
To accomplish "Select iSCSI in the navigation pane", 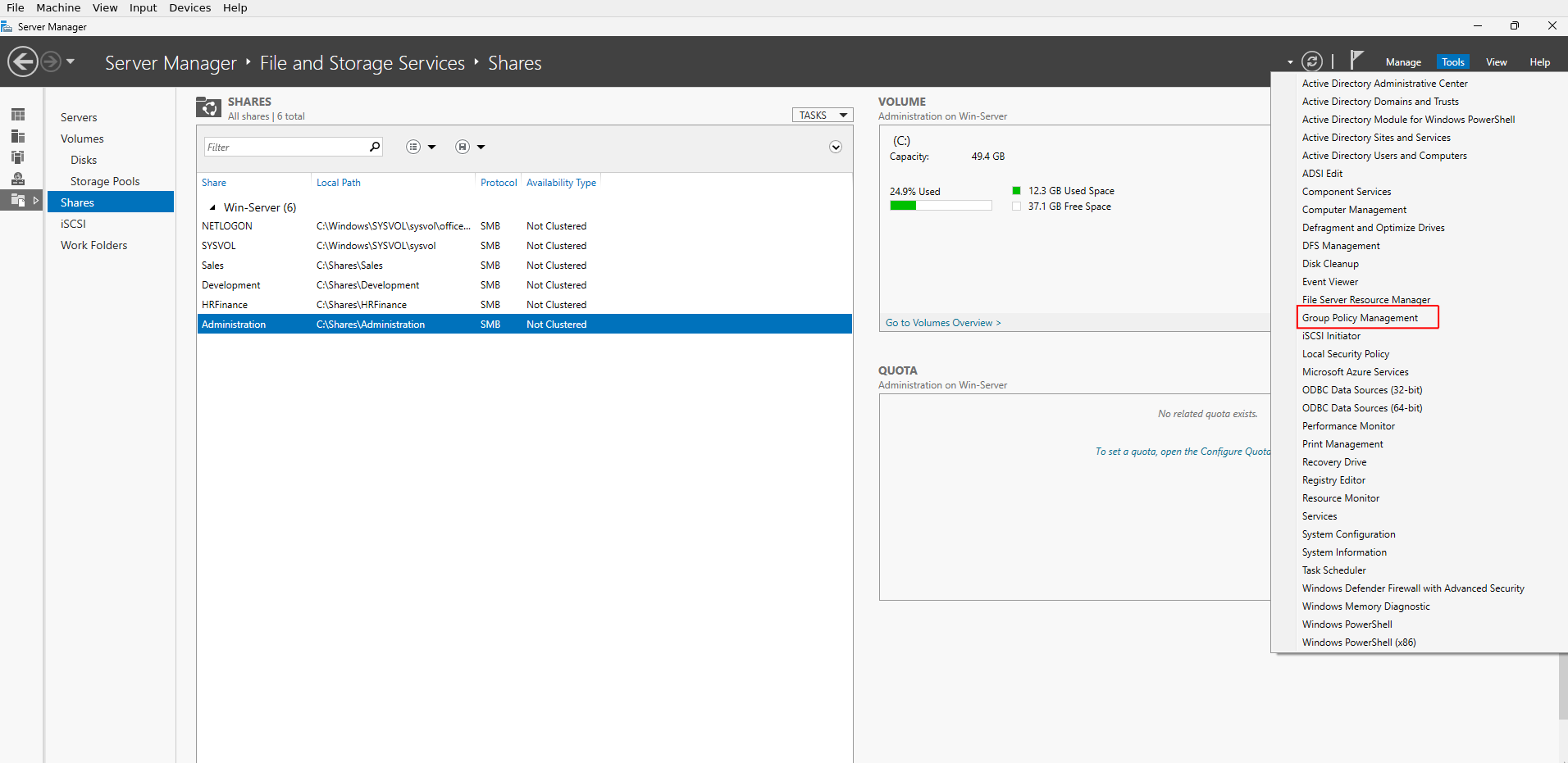I will pos(73,224).
